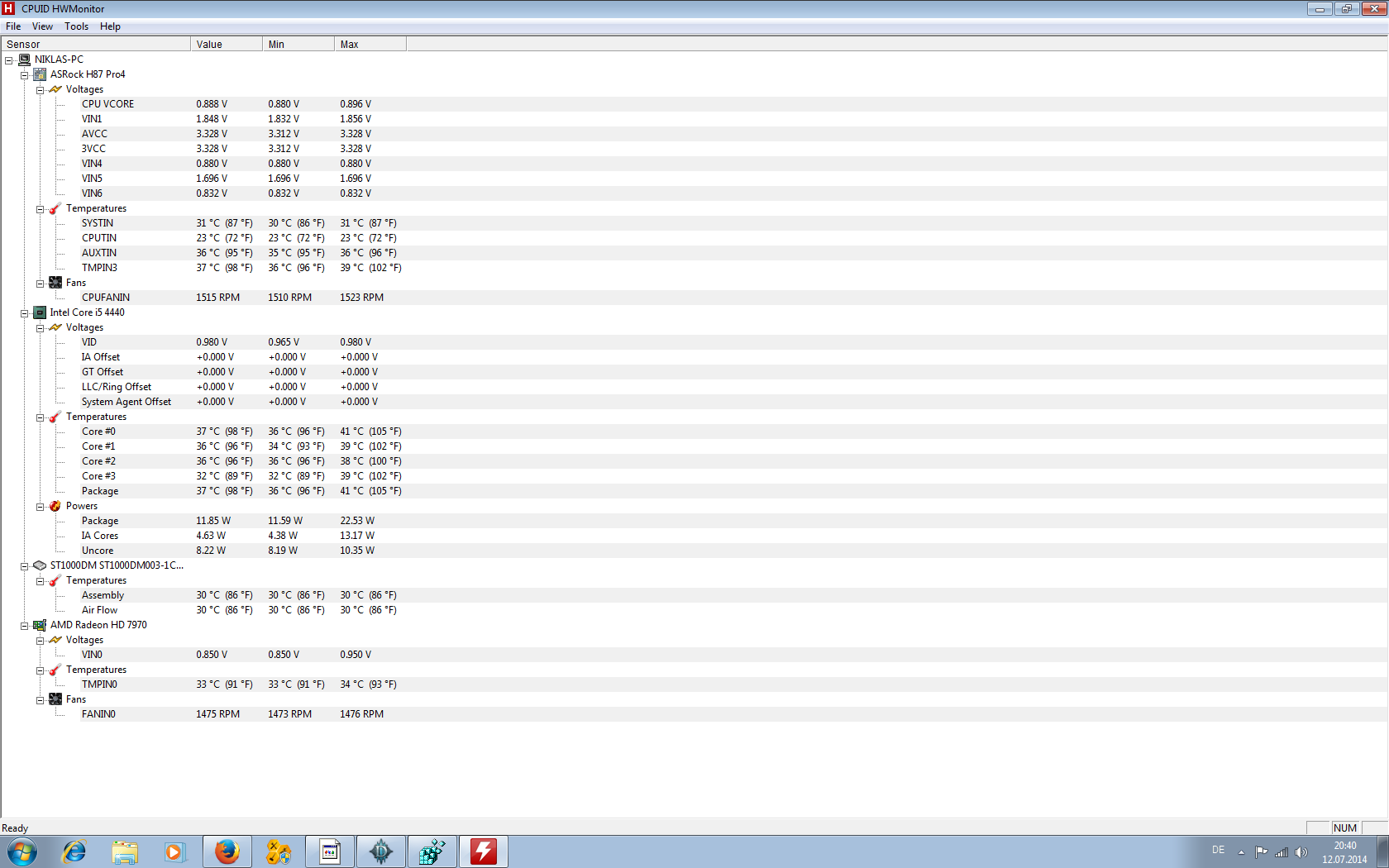
Task: Click the Voltages icon under Intel Core i5
Action: (x=55, y=327)
